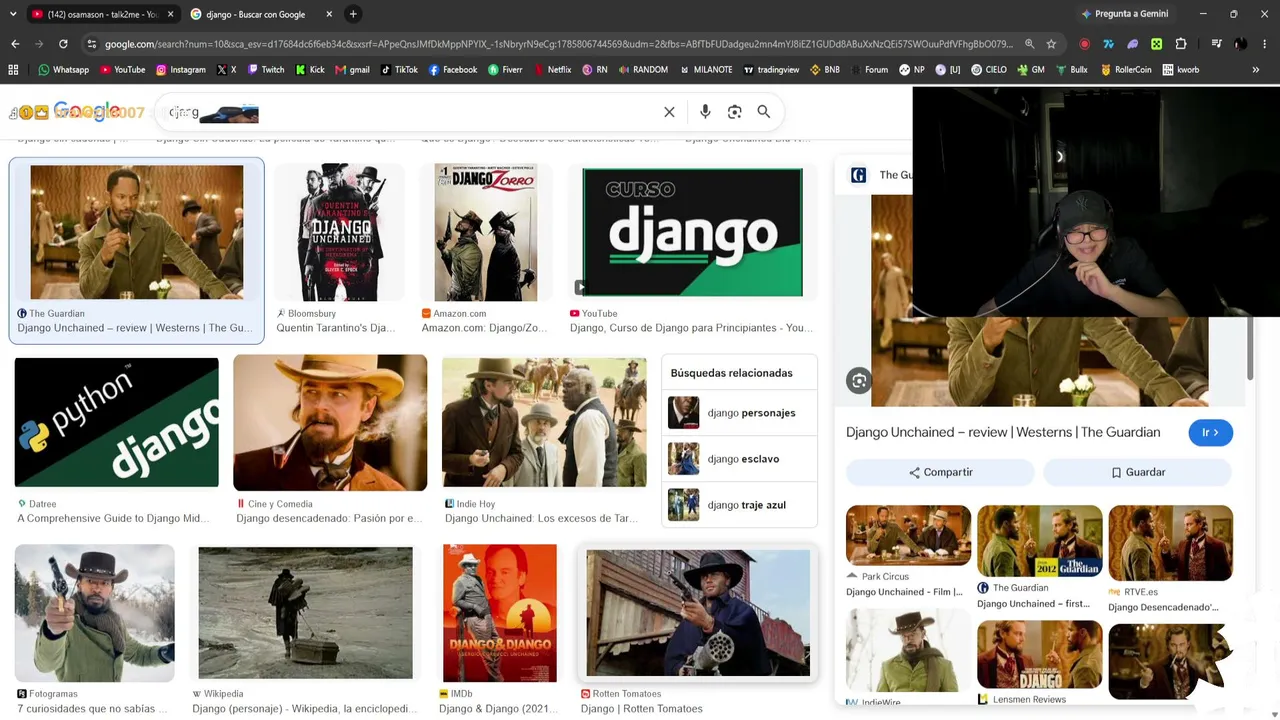Close the django Google search tab
This screenshot has height=720, width=1280.
pos(329,14)
